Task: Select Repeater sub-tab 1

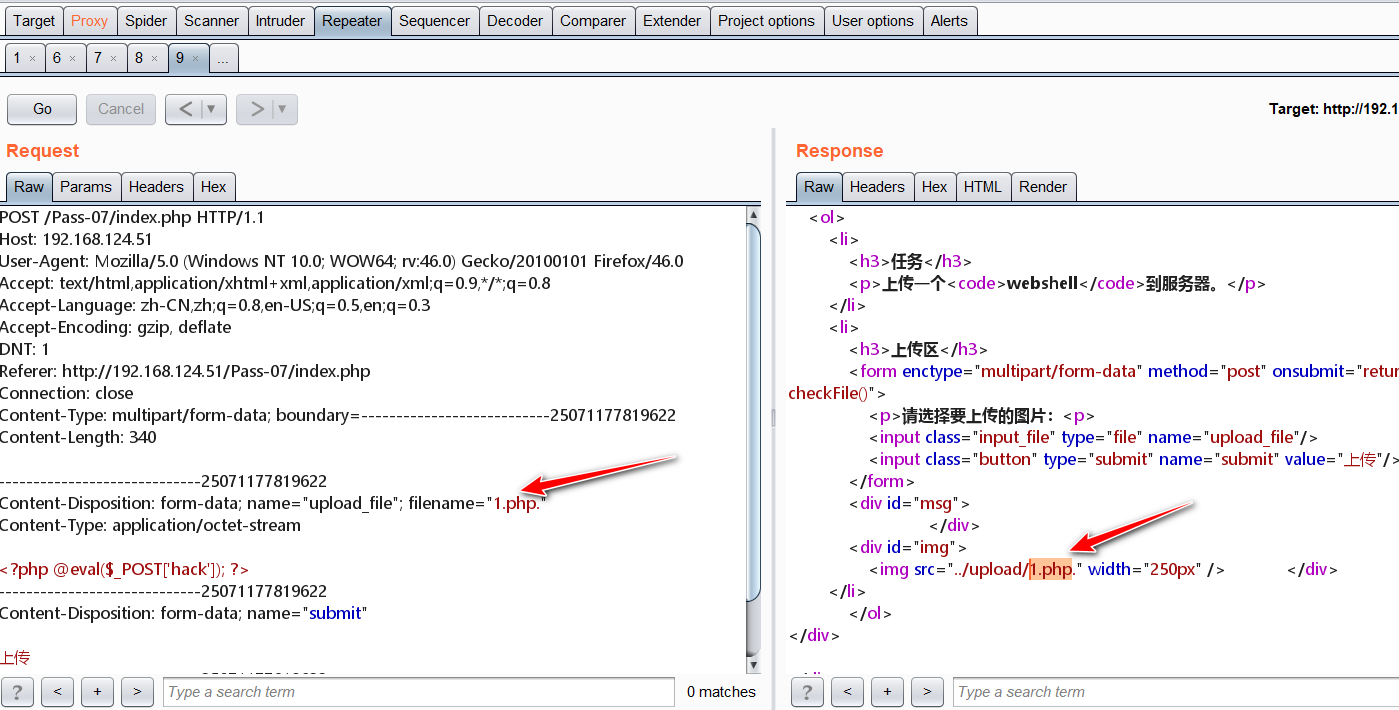Action: click(x=17, y=58)
